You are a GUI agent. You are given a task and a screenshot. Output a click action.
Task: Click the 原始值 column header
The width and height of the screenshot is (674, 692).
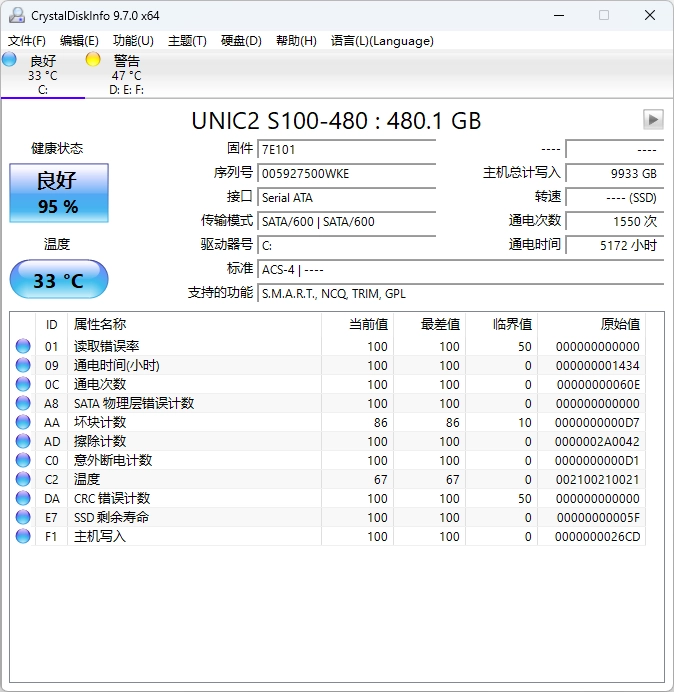click(x=591, y=324)
